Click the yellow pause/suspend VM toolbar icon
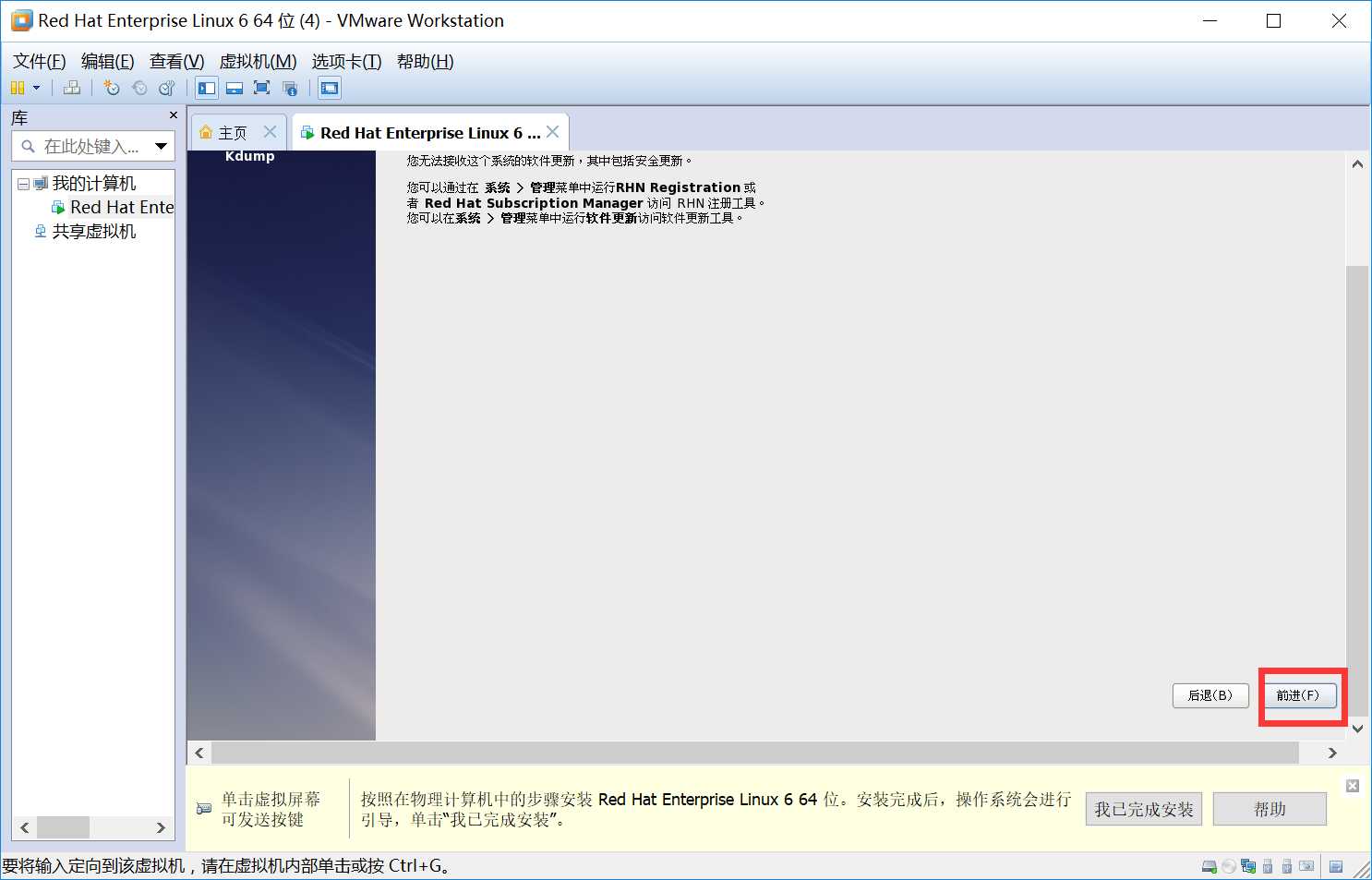Screen dimensions: 1372x880 pos(18,88)
